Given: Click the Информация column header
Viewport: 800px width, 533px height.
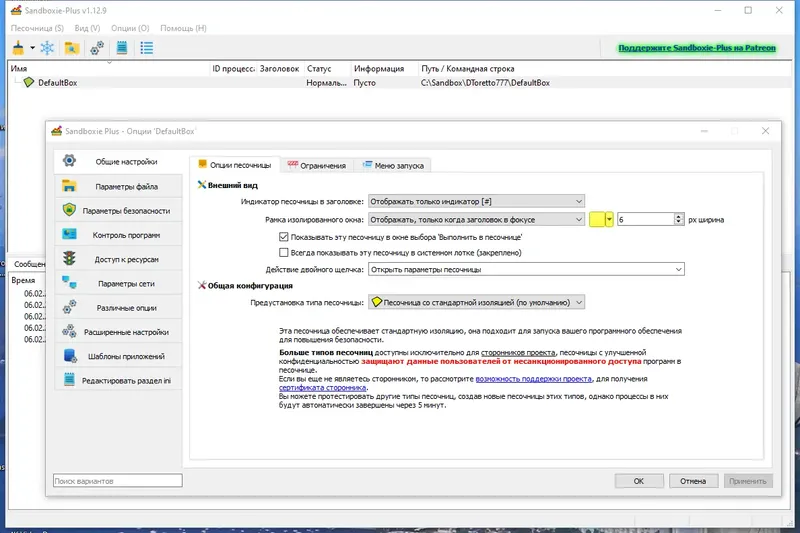Looking at the screenshot, I should [384, 68].
